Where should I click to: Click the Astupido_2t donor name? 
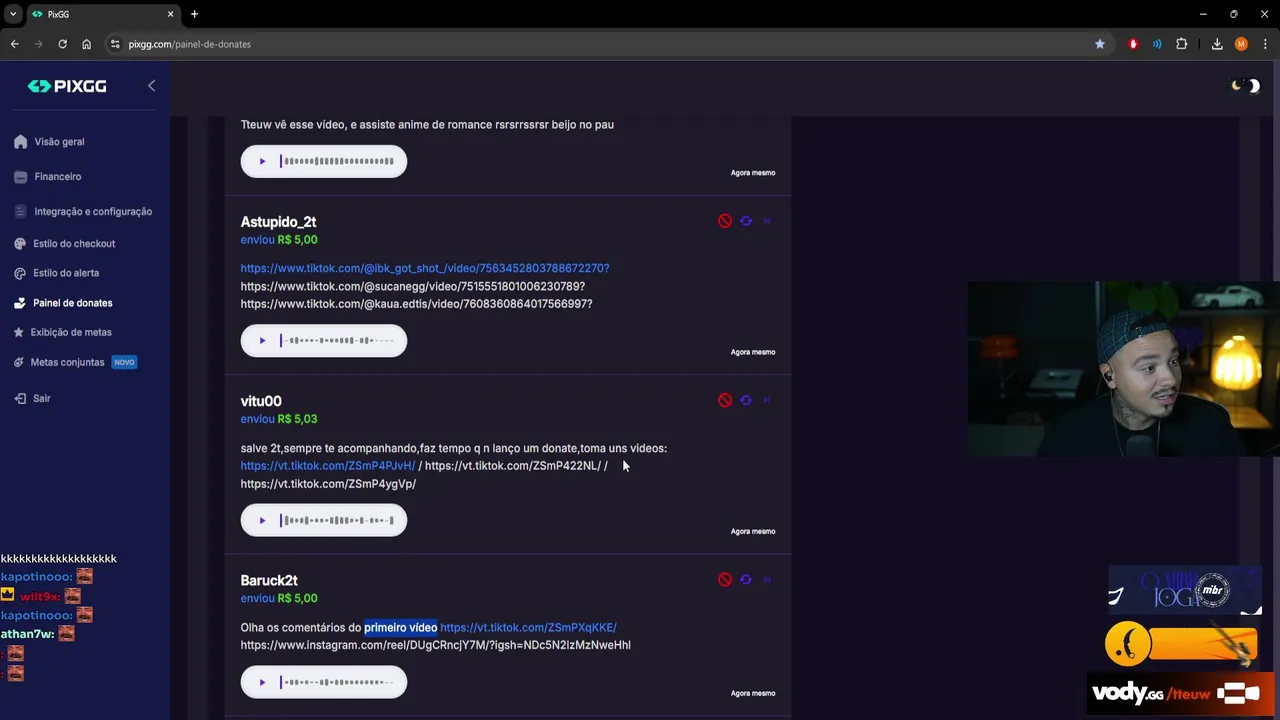(278, 222)
